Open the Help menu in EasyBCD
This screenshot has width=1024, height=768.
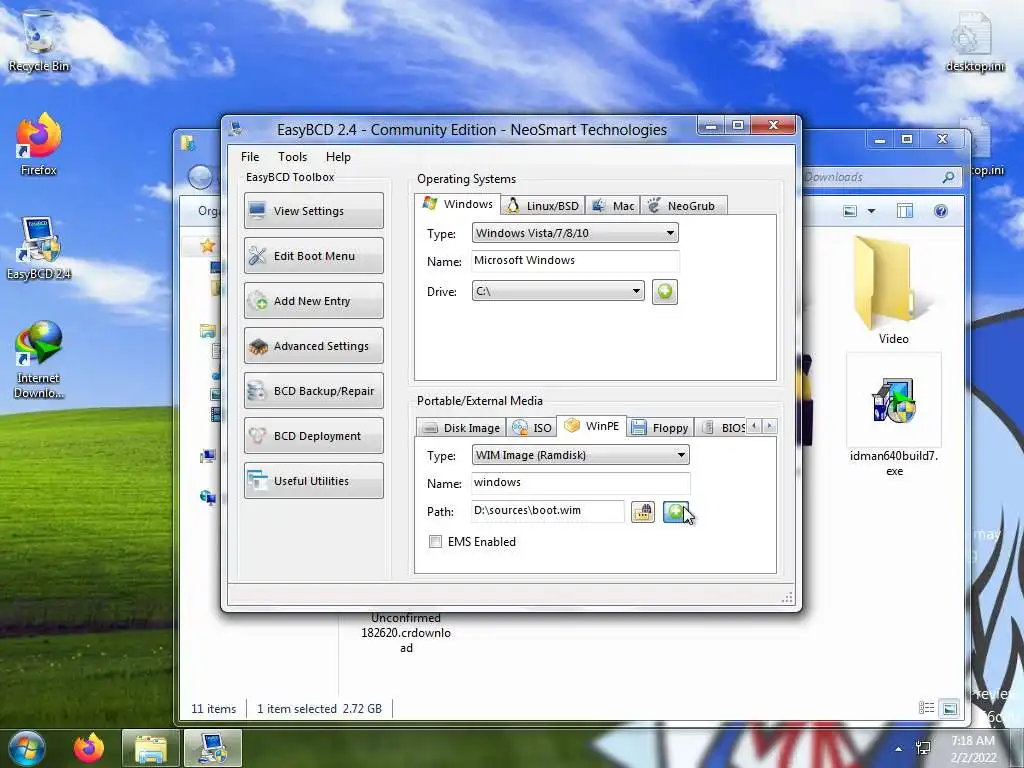(x=338, y=157)
